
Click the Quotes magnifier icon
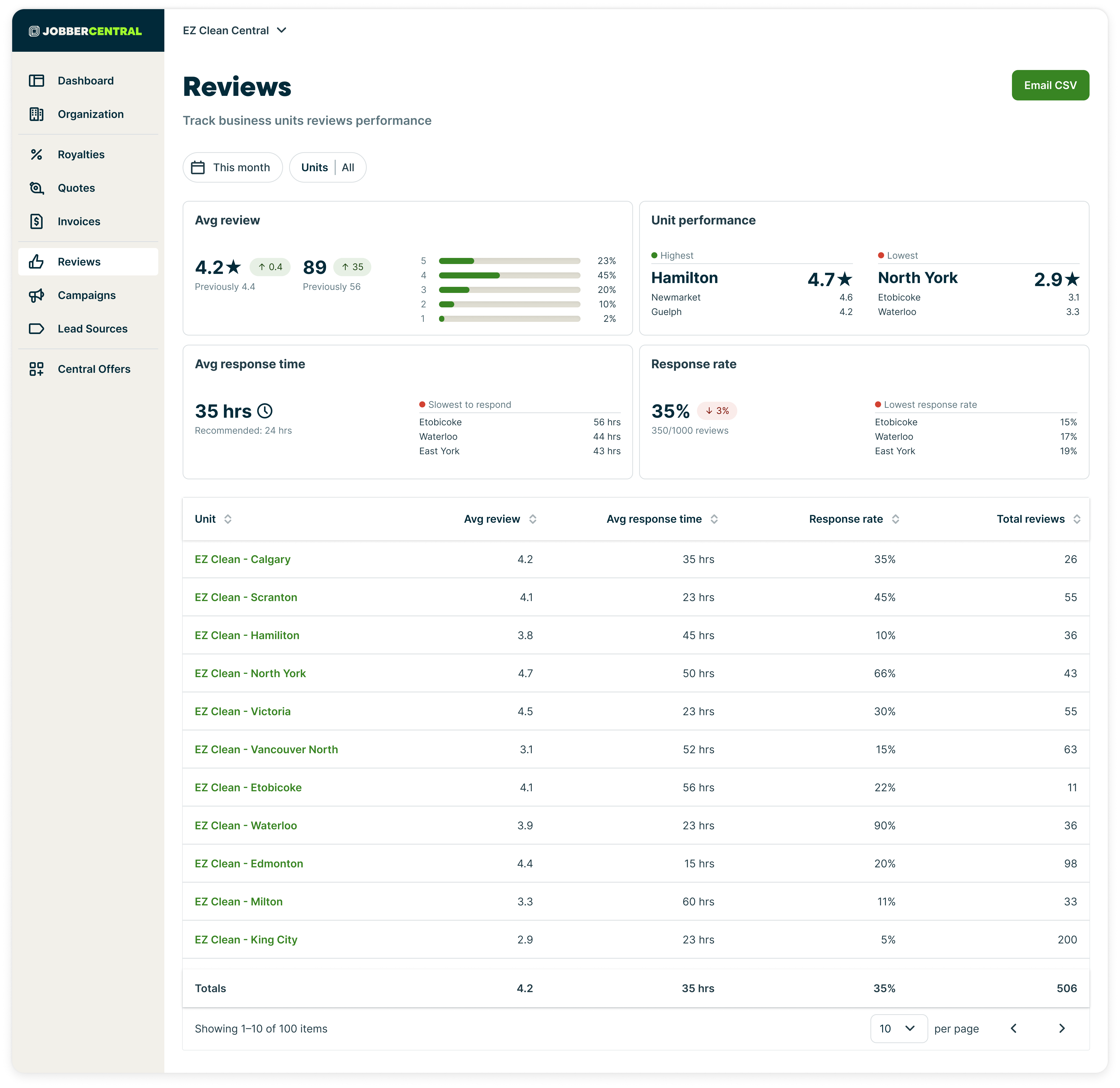tap(37, 188)
